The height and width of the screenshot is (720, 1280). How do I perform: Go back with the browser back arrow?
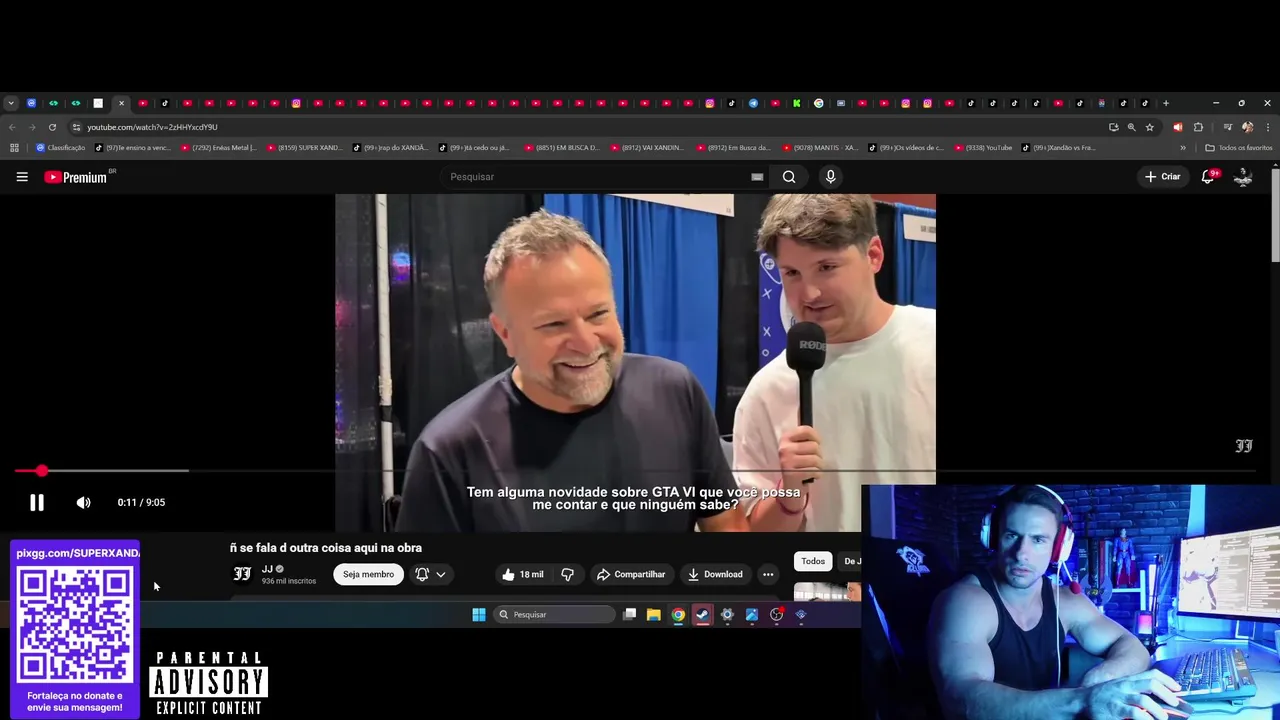[x=12, y=127]
